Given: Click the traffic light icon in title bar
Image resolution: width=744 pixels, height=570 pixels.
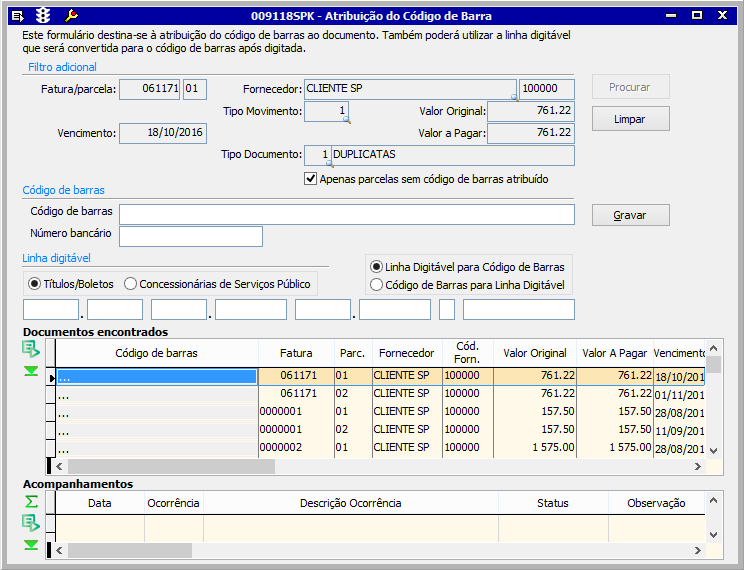Looking at the screenshot, I should click(42, 15).
